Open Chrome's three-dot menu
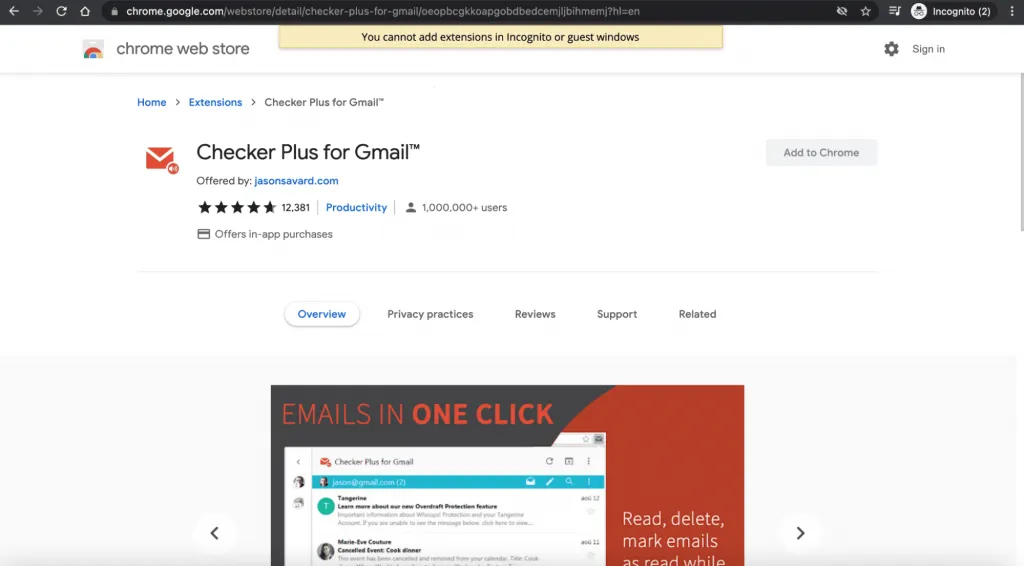The height and width of the screenshot is (566, 1024). [1012, 11]
